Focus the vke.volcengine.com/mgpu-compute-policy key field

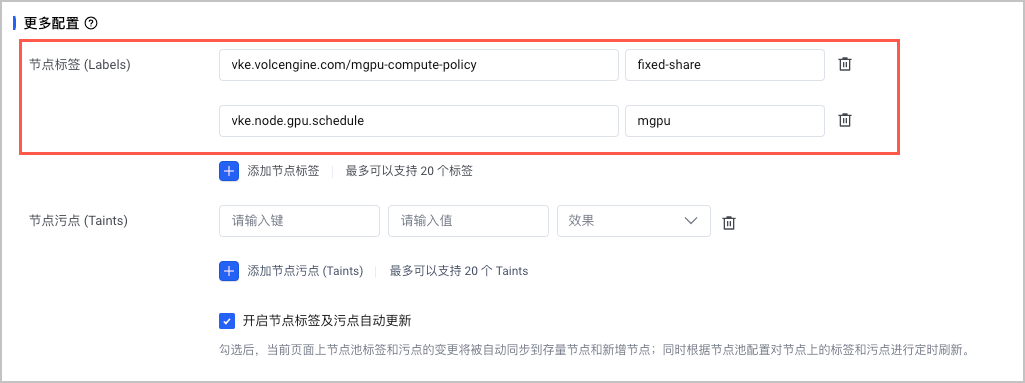click(418, 65)
